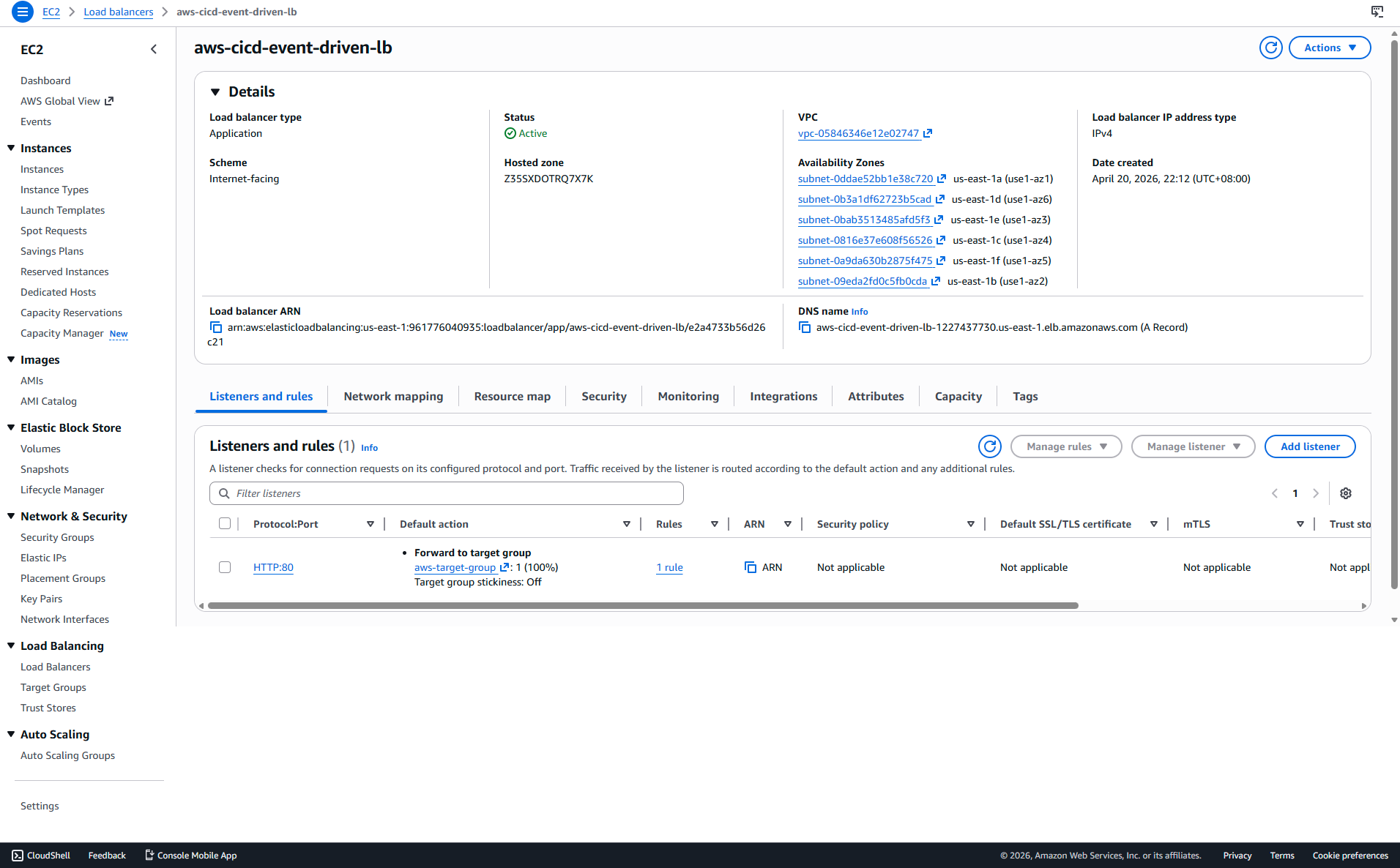Open the EC2 breadcrumb link
The image size is (1400, 868).
(51, 12)
